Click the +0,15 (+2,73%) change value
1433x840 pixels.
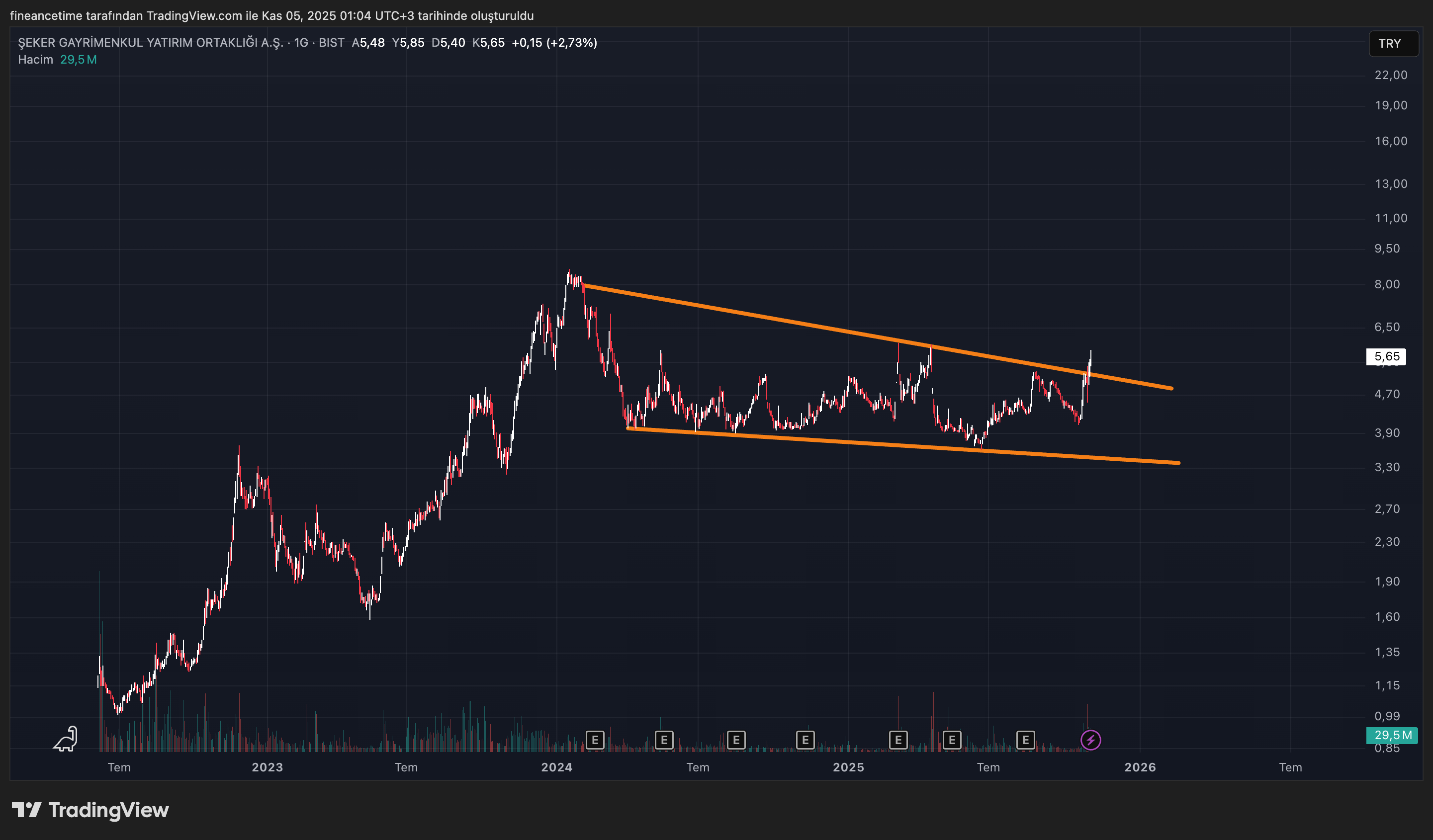pos(554,43)
